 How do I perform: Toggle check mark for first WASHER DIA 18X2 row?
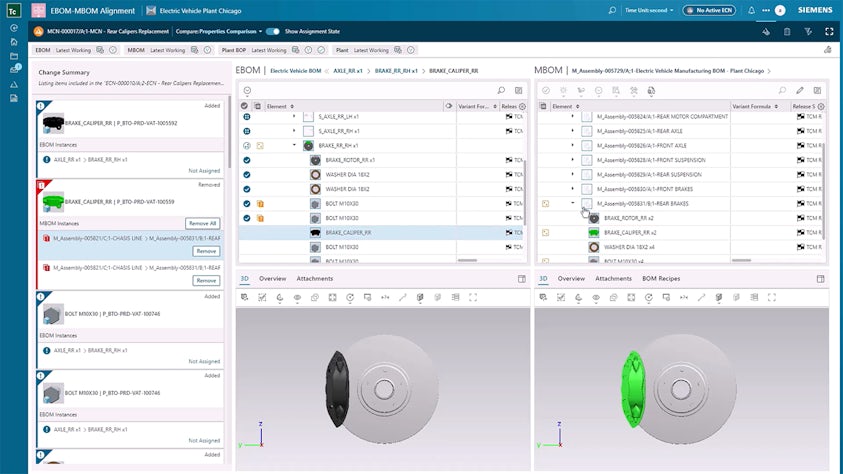point(247,175)
